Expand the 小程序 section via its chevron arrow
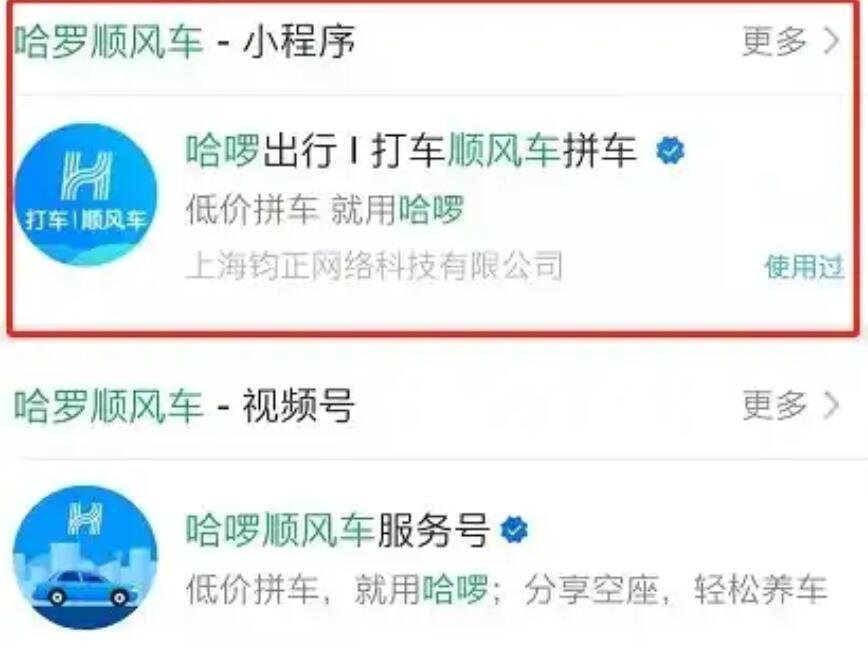Image resolution: width=868 pixels, height=648 pixels. (x=831, y=40)
